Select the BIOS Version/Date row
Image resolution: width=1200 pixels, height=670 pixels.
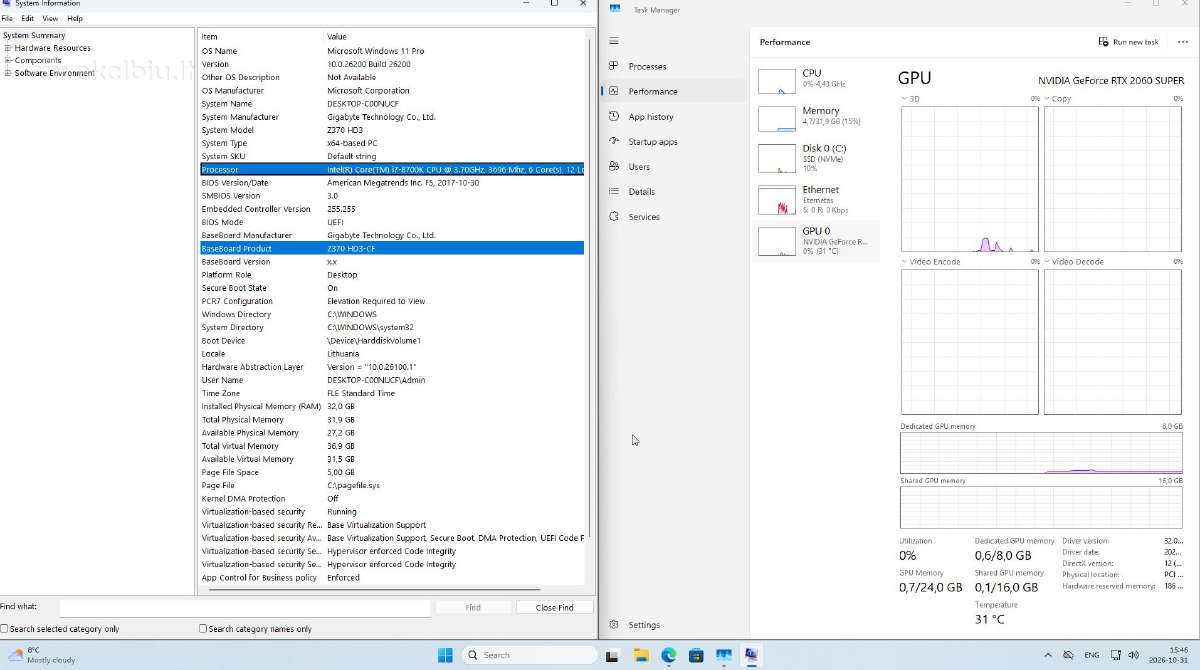pos(391,183)
